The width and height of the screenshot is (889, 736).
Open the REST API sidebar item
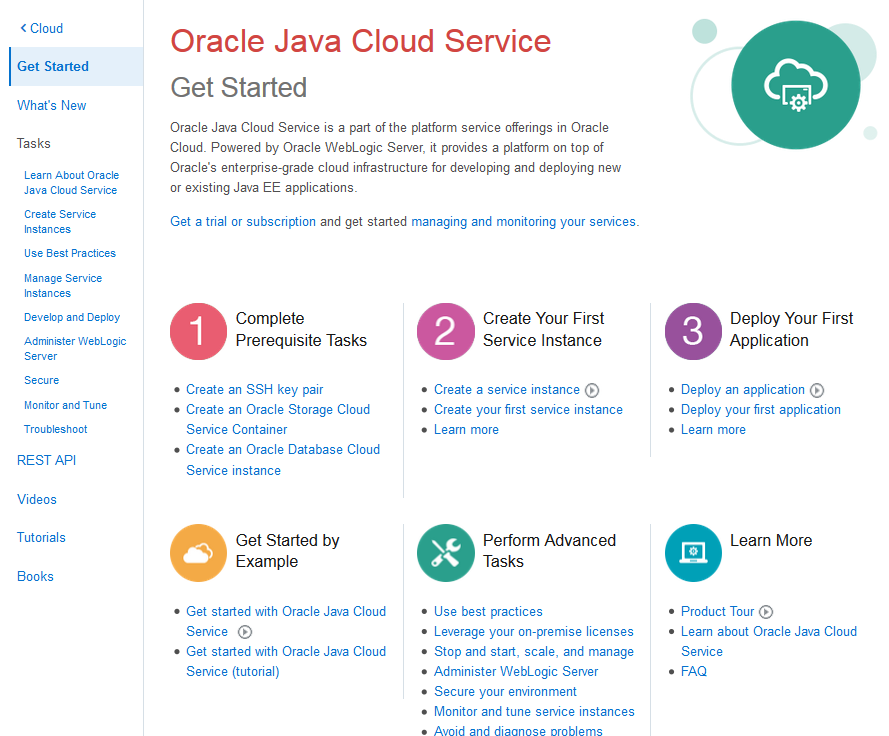[x=46, y=460]
